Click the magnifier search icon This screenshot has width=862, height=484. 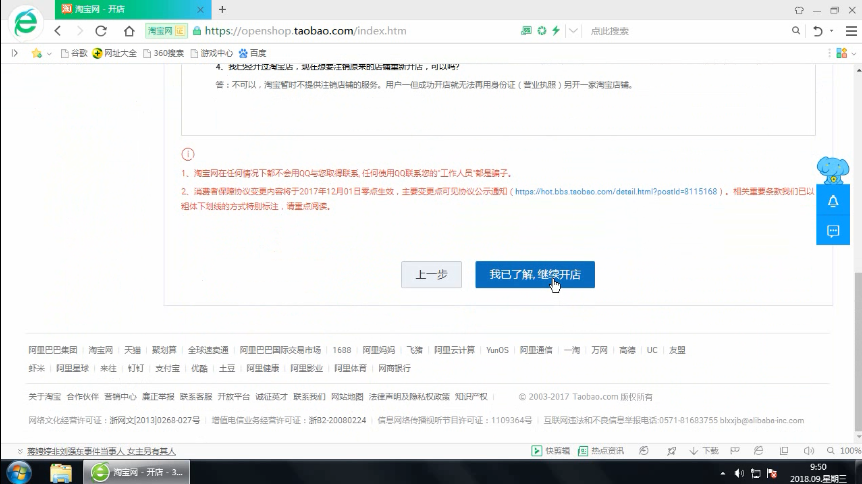click(795, 31)
